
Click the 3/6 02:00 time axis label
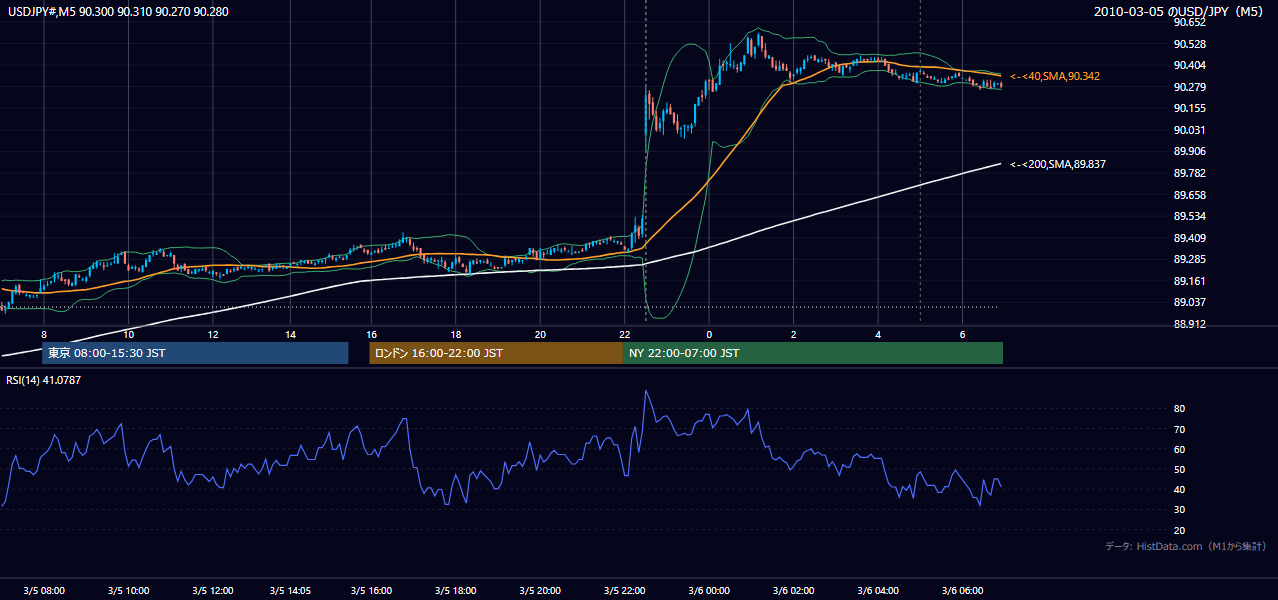tap(794, 591)
